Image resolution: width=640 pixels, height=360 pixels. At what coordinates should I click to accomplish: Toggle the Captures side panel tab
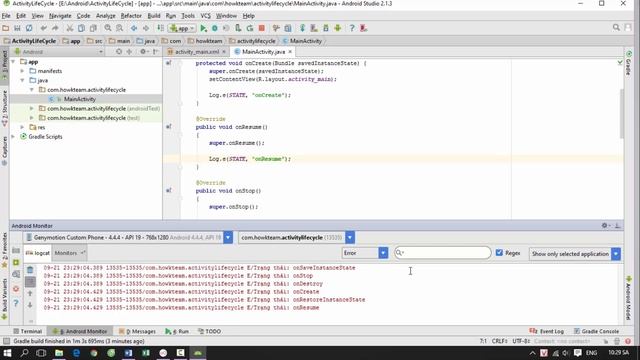4,151
